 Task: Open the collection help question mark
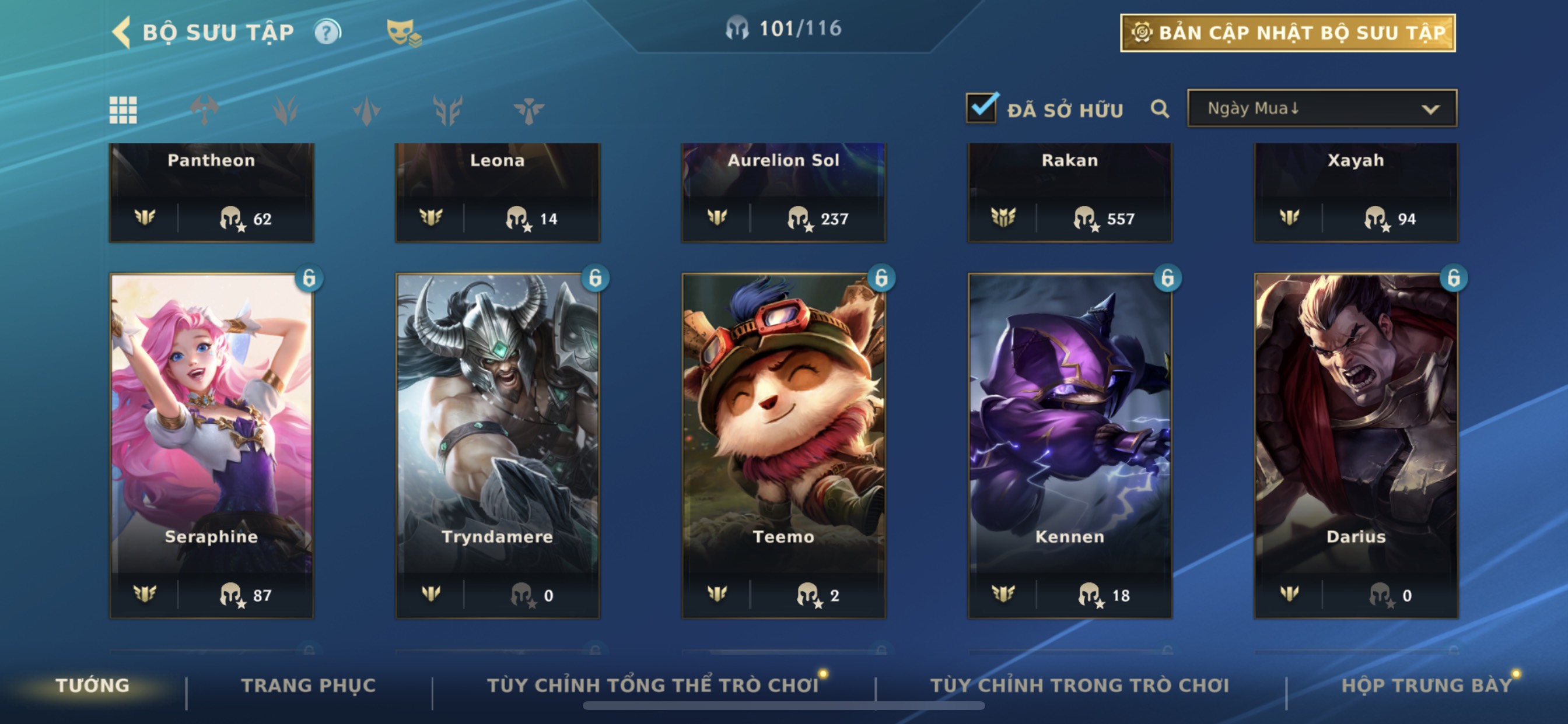327,31
